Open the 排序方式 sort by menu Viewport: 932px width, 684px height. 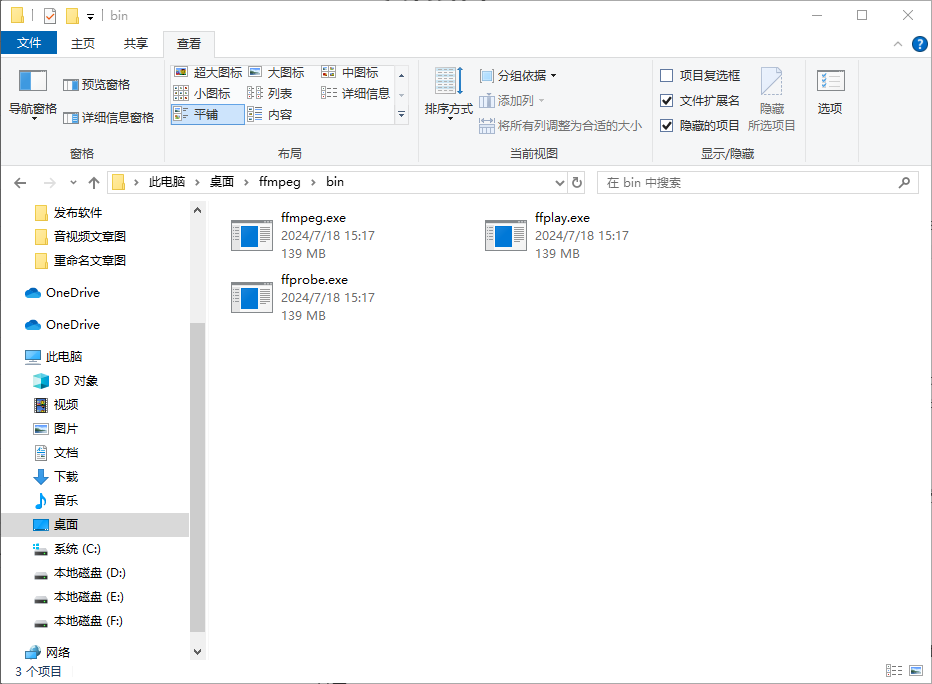click(x=448, y=90)
